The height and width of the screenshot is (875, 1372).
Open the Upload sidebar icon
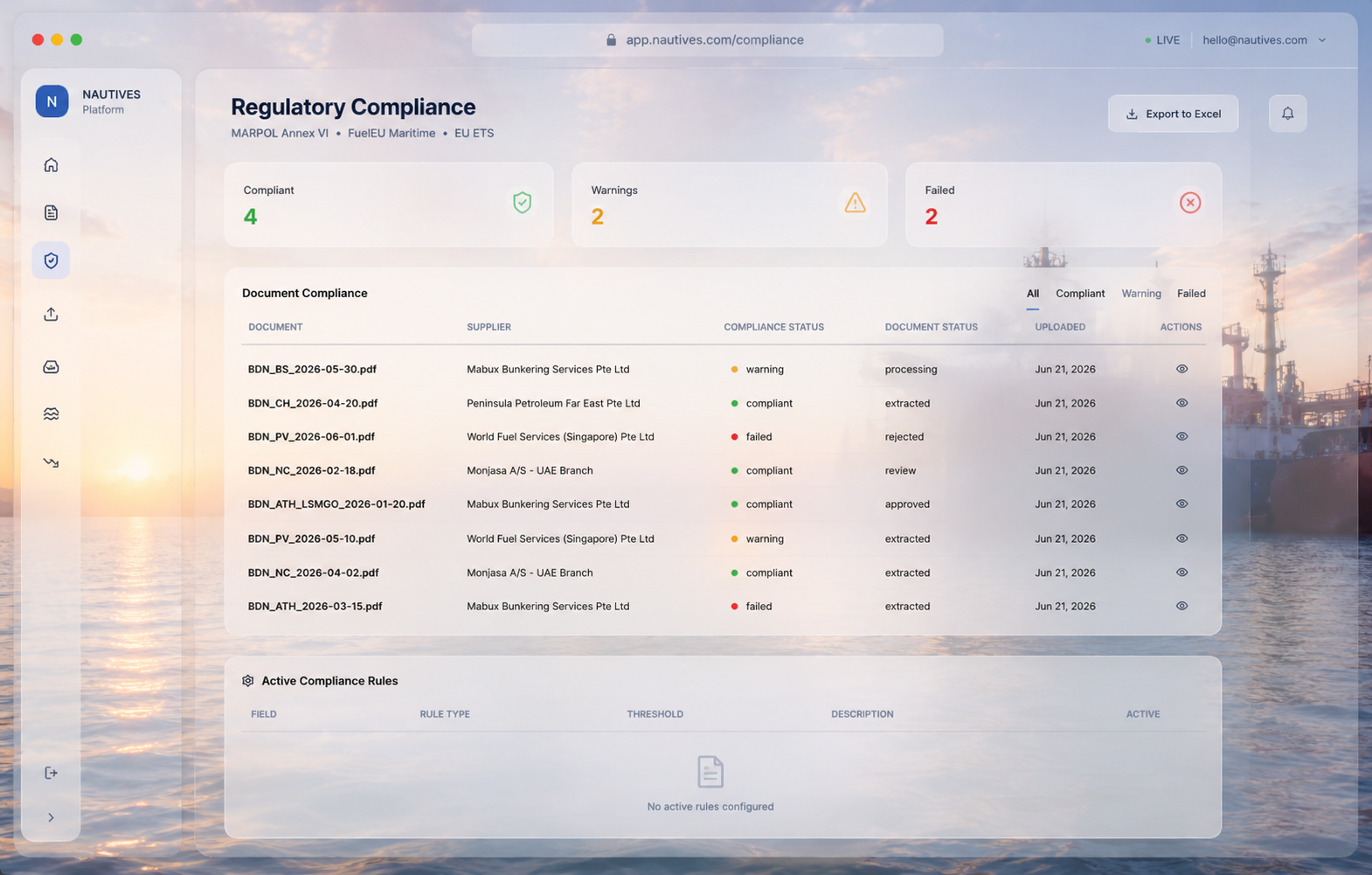coord(51,314)
